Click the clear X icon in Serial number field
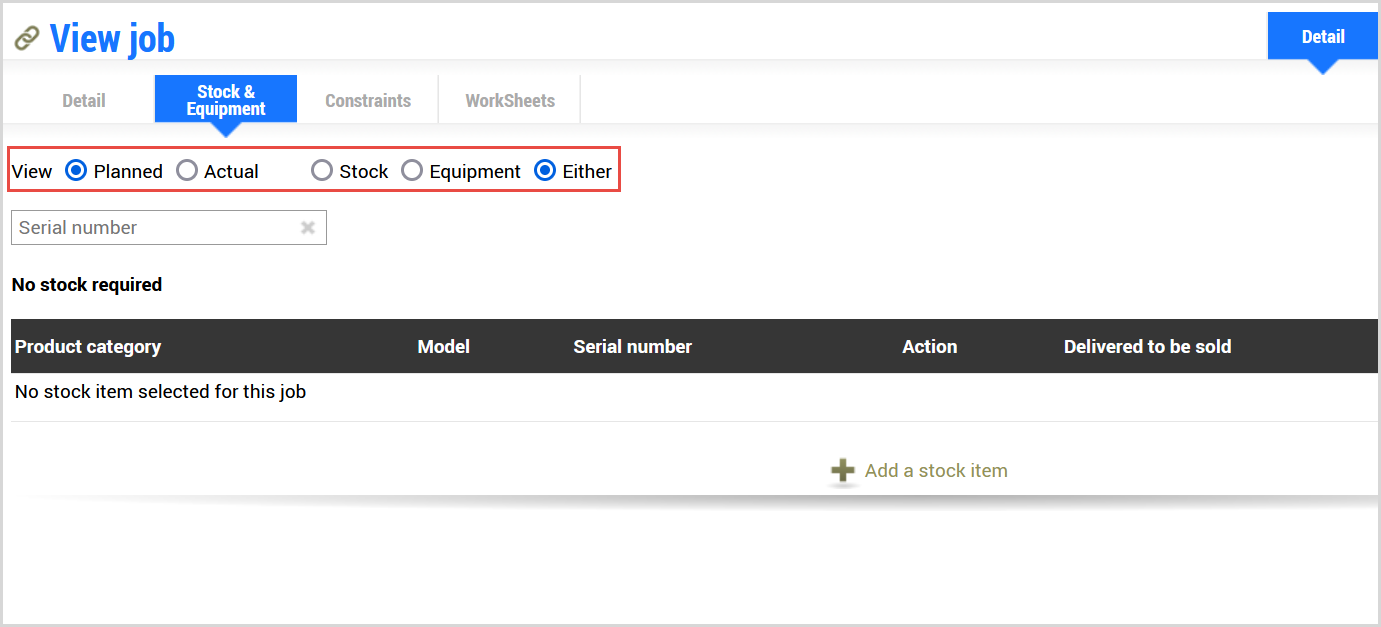This screenshot has height=627, width=1381. (x=308, y=228)
